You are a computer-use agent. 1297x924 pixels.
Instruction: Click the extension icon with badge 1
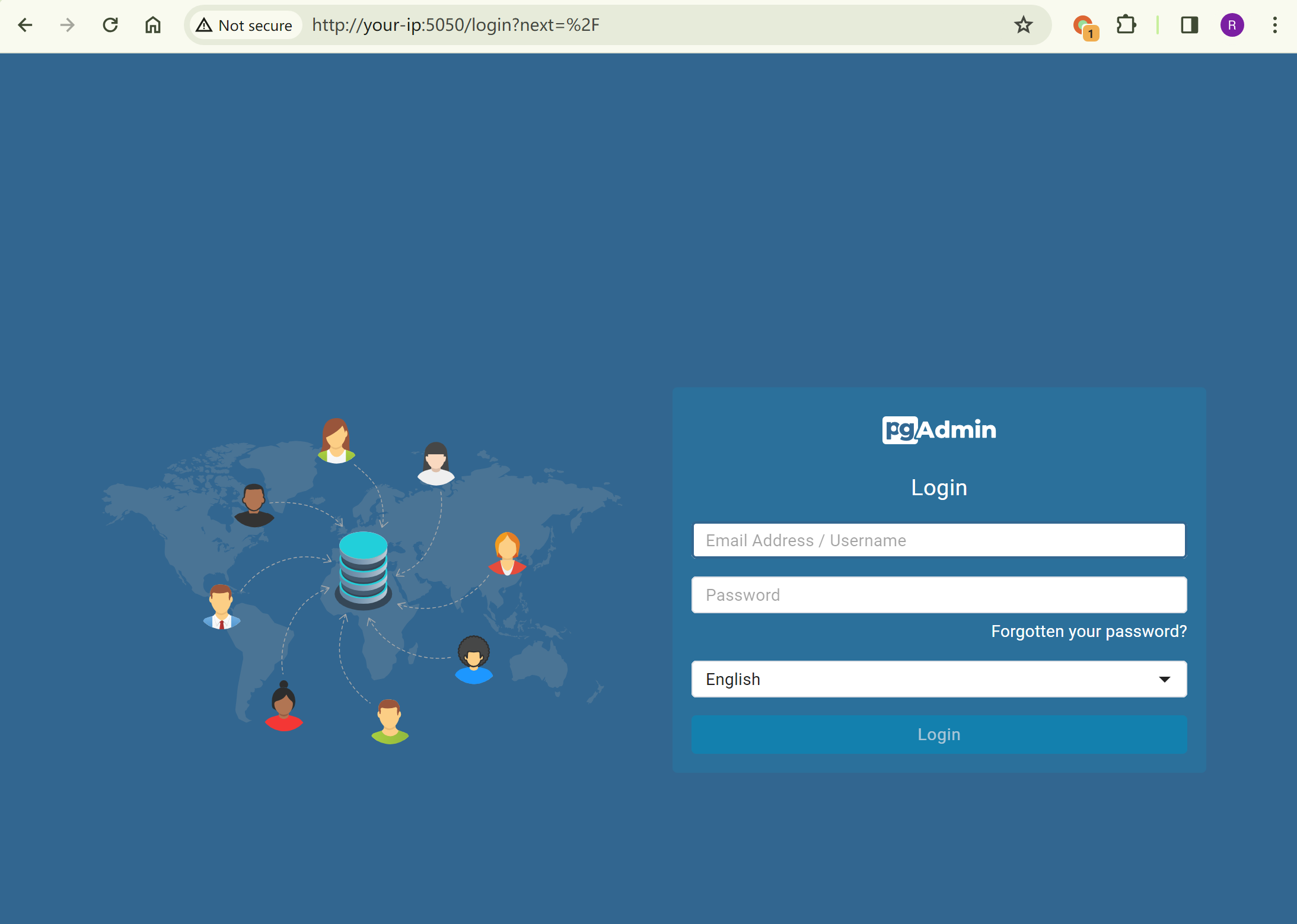pyautogui.click(x=1084, y=26)
